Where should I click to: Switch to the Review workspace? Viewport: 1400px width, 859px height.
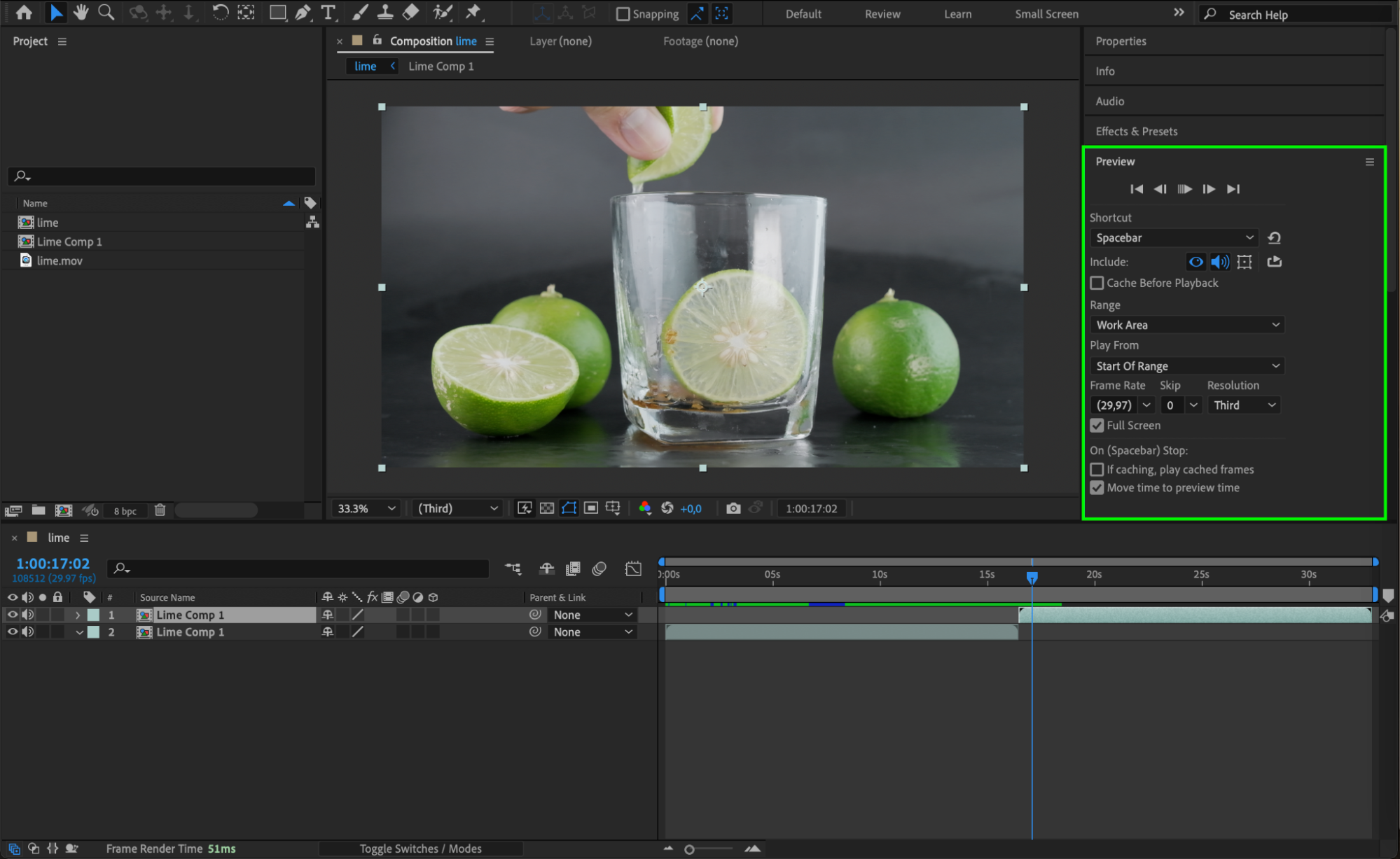pyautogui.click(x=882, y=14)
